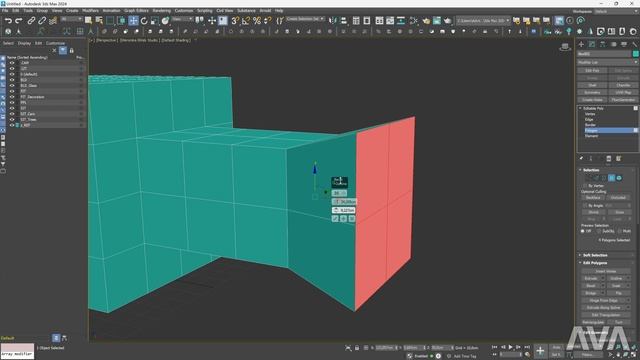
Task: Hide the 0 (default) layer eye icon
Action: (x=12, y=74)
